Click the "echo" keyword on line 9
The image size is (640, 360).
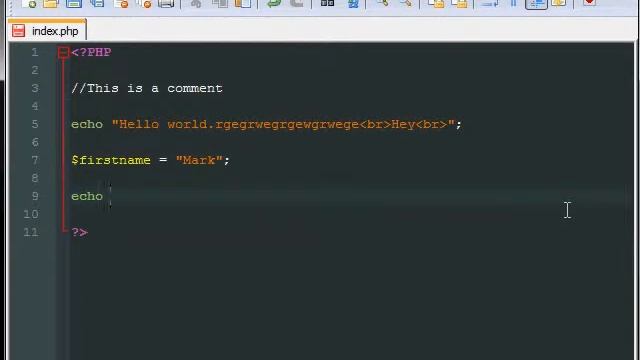point(87,196)
